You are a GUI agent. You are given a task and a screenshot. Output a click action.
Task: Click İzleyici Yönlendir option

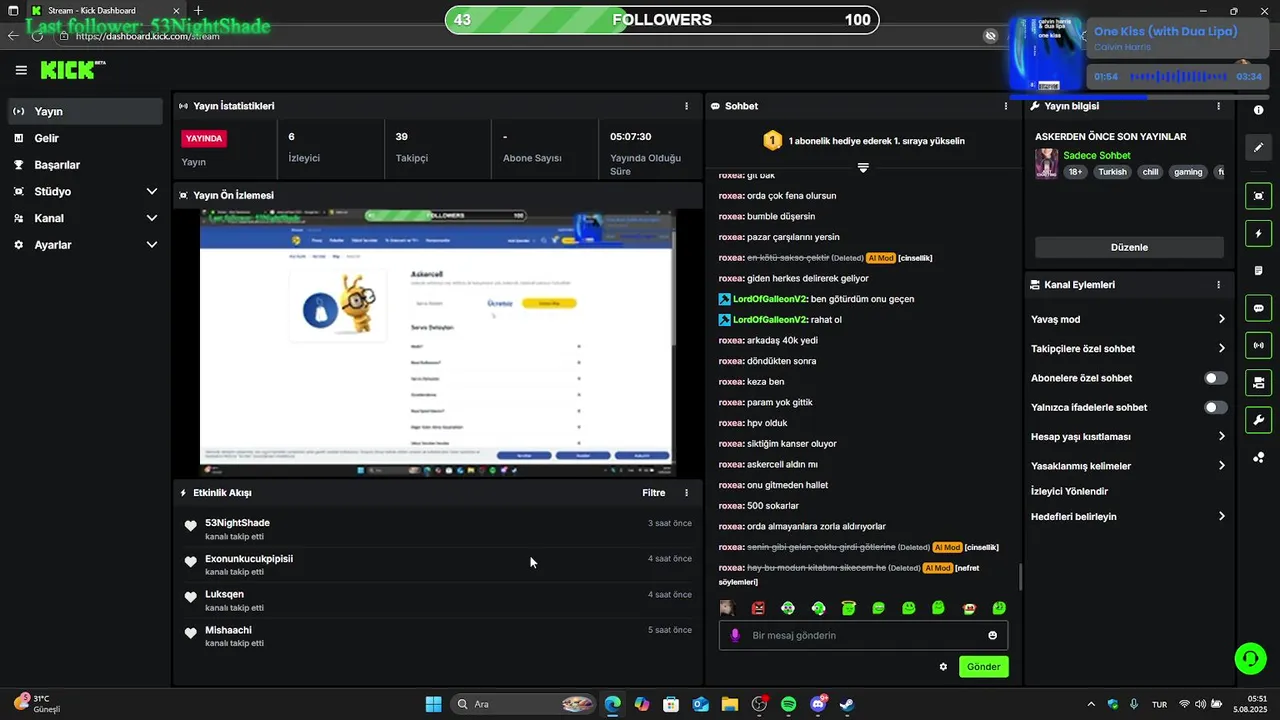pyautogui.click(x=1069, y=491)
